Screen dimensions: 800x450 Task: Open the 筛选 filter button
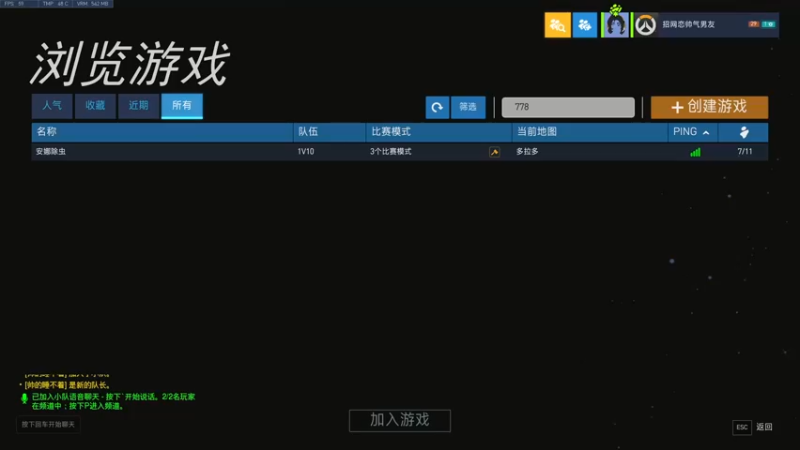coord(468,107)
